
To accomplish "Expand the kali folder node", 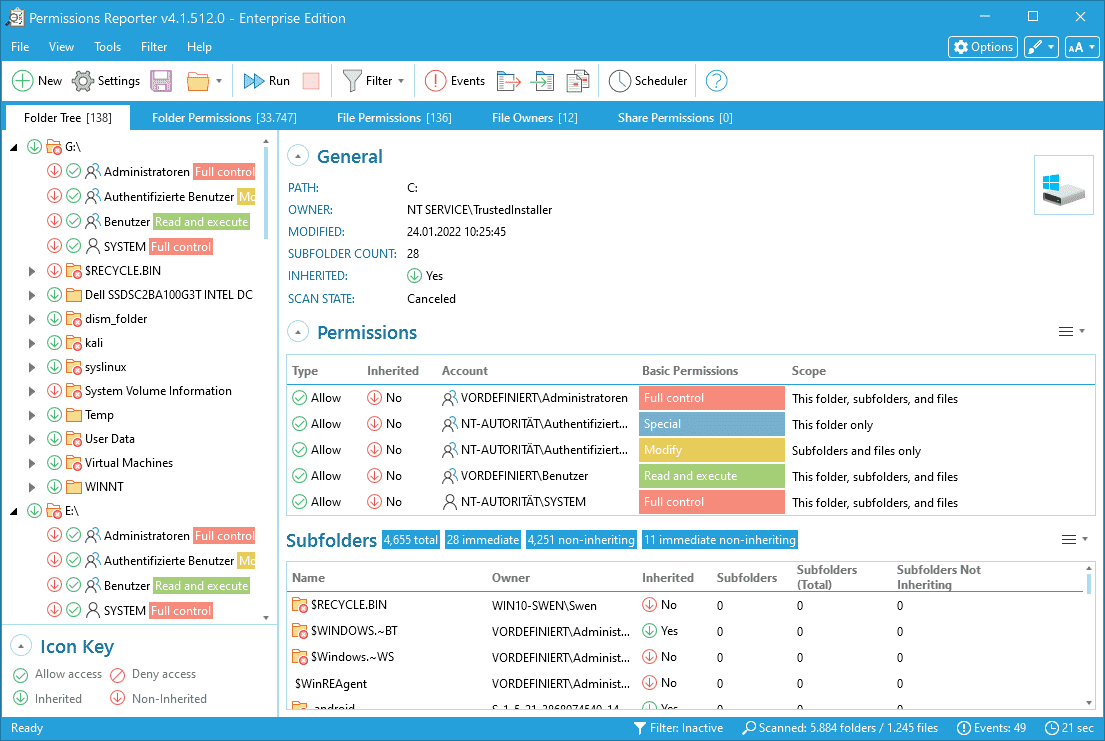I will [x=32, y=343].
